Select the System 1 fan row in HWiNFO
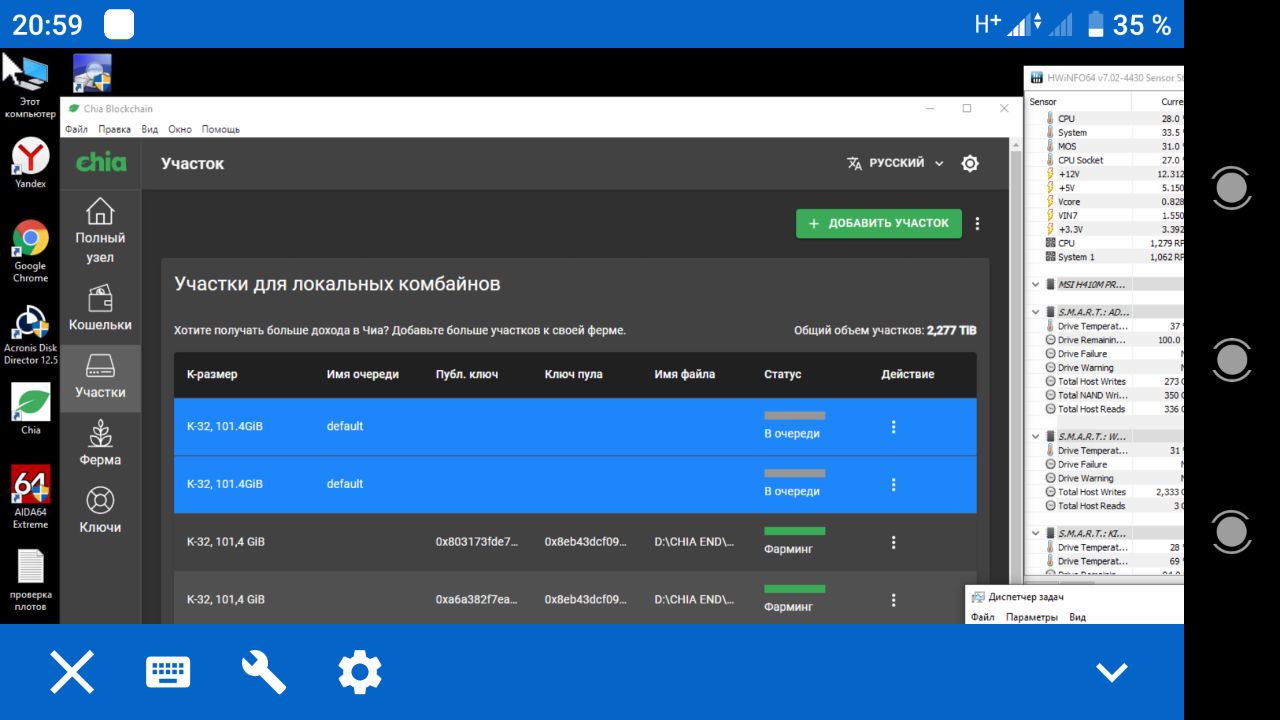 click(1106, 257)
